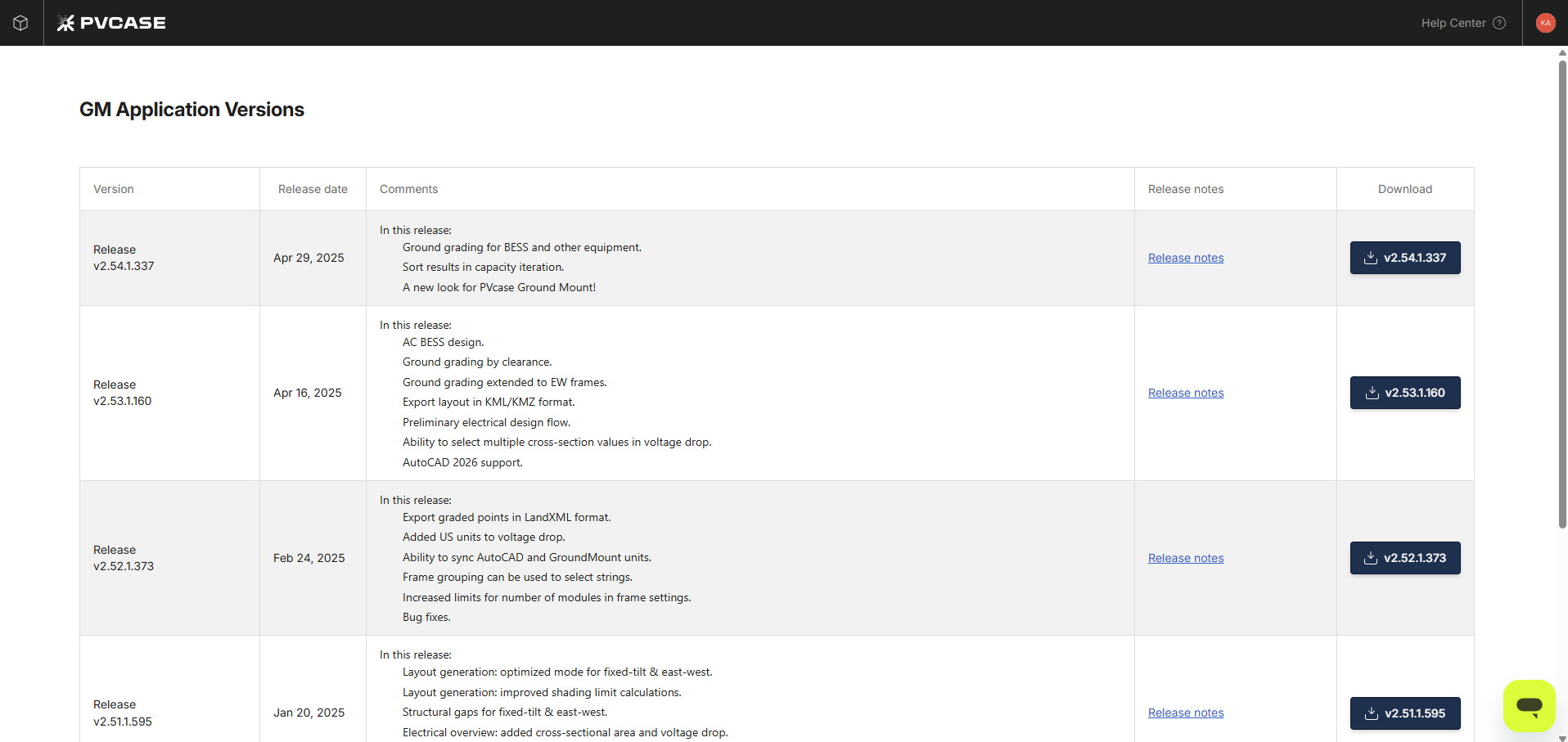Open Release notes for v2.53.1.160
Image resolution: width=1568 pixels, height=742 pixels.
point(1186,393)
